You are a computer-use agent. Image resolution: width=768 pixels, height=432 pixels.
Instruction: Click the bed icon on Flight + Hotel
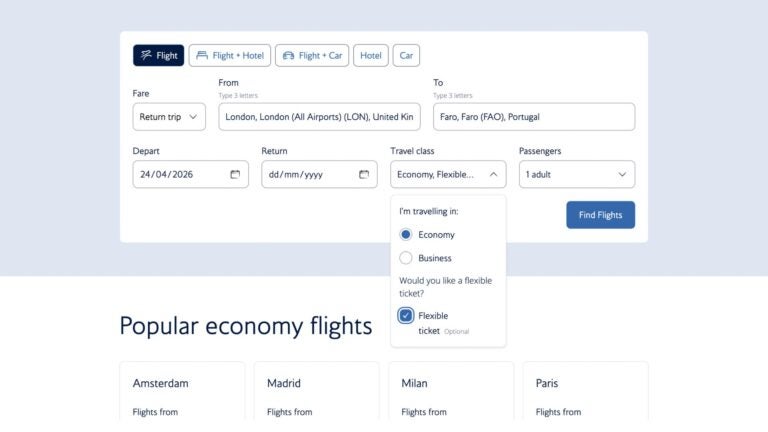pos(201,56)
